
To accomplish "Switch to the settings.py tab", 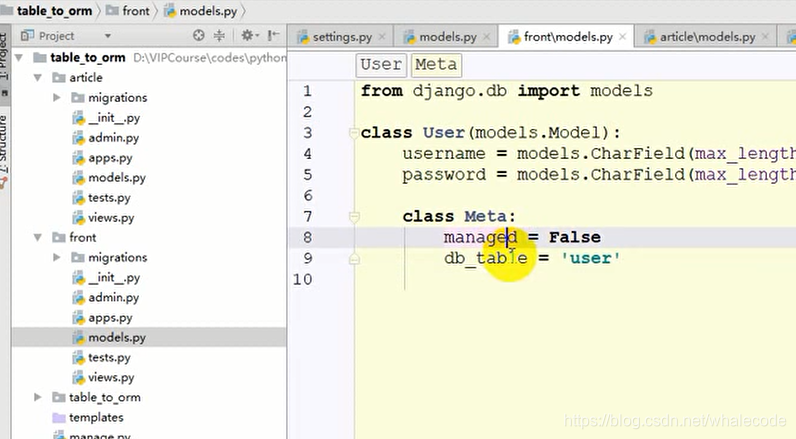I will tap(342, 37).
